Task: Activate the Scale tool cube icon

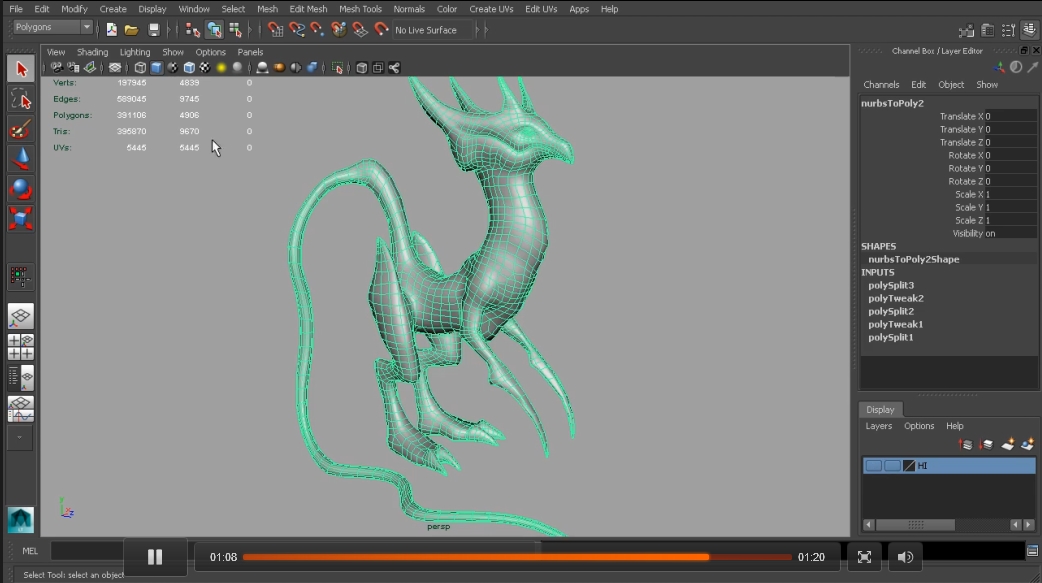Action: (x=21, y=218)
